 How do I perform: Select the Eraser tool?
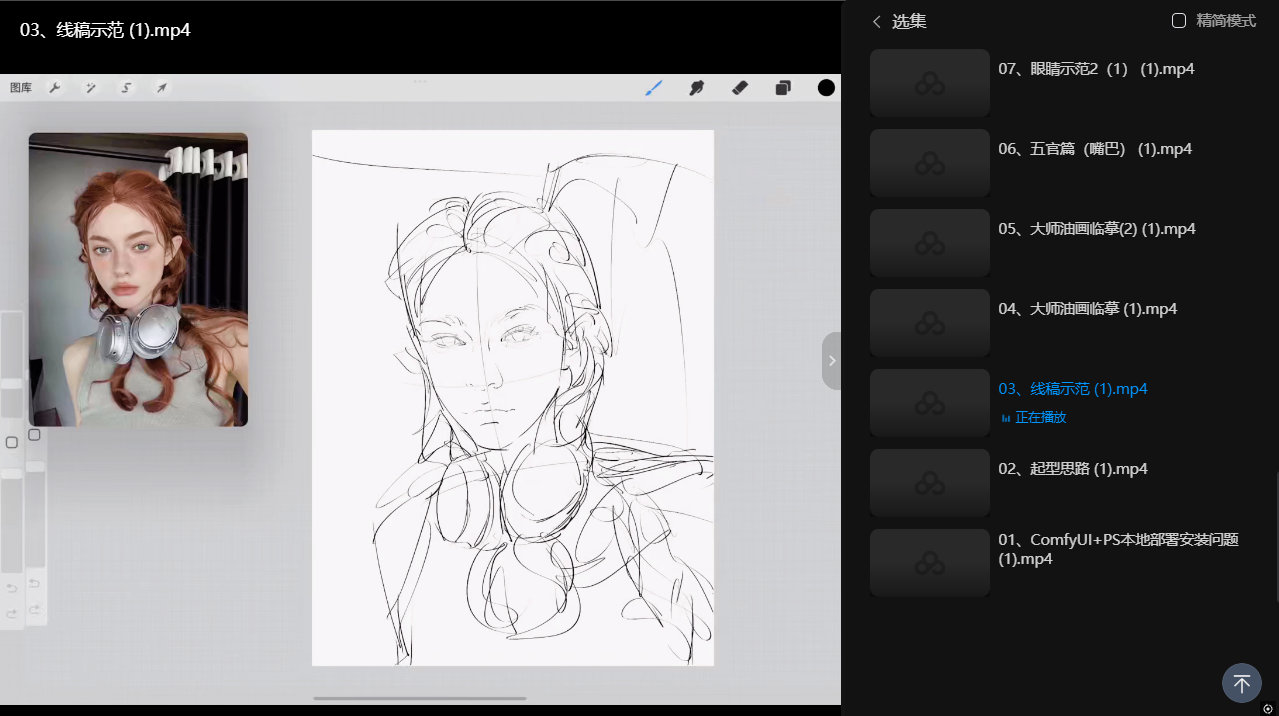pos(740,88)
